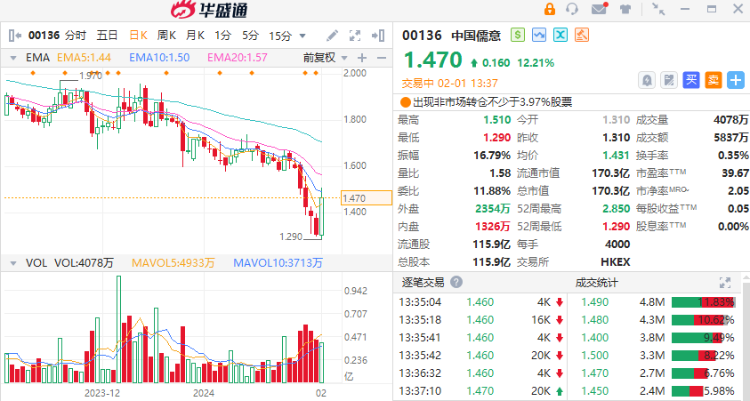Switch to the 5分 chart period

250,35
